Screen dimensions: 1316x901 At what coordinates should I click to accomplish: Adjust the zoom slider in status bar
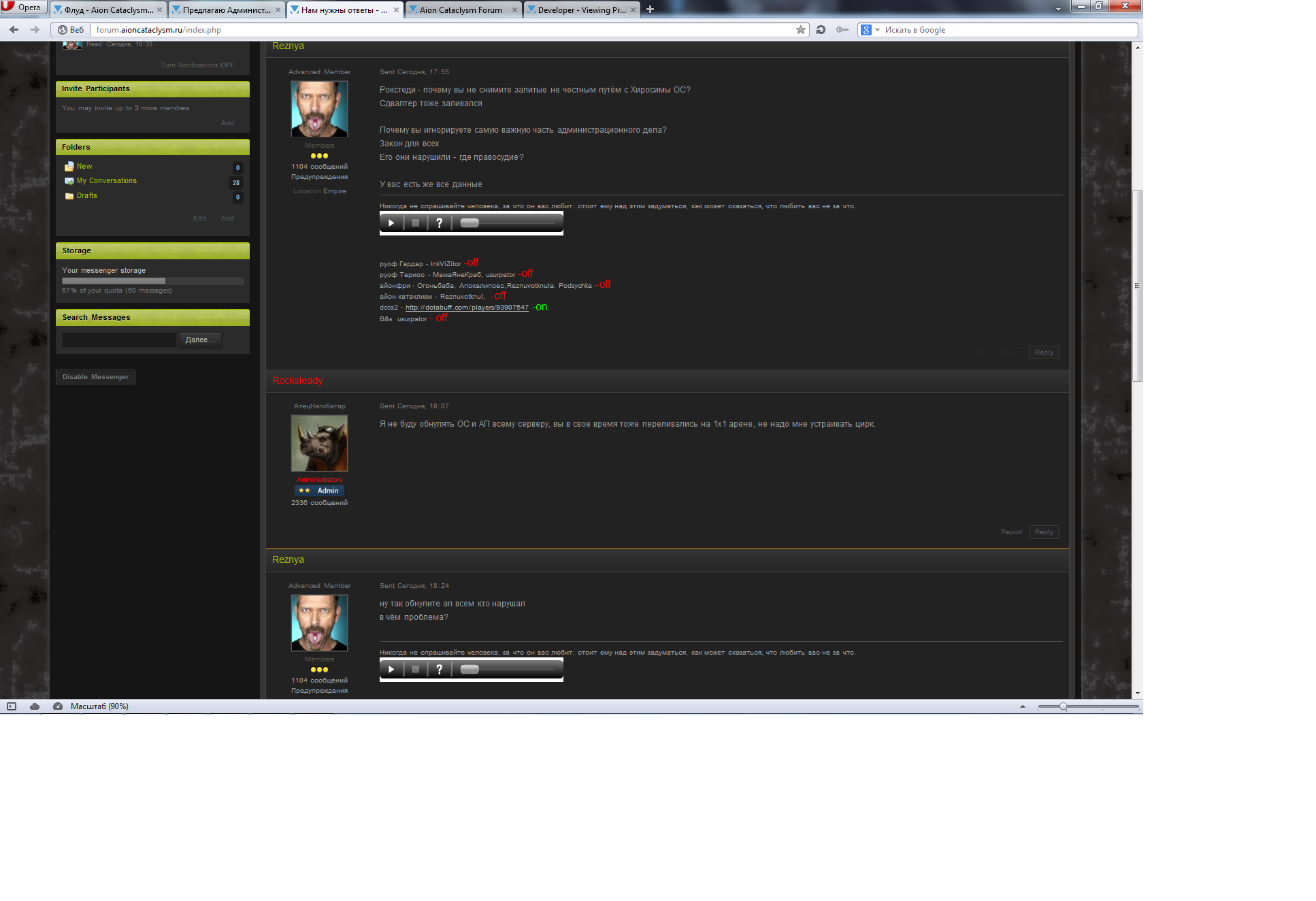[1063, 706]
